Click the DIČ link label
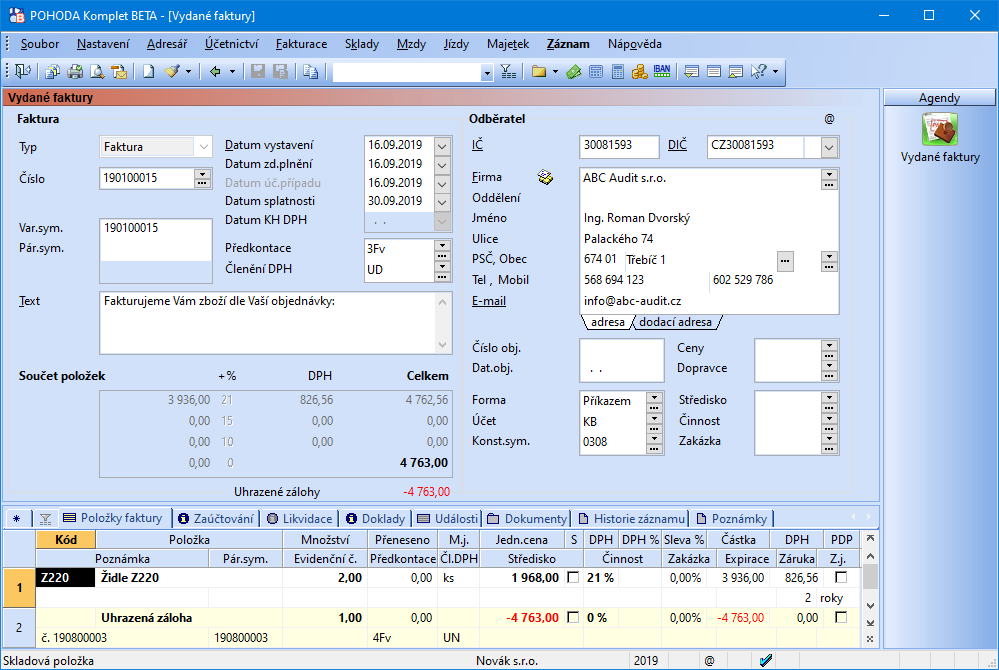The image size is (999, 670). [x=677, y=145]
